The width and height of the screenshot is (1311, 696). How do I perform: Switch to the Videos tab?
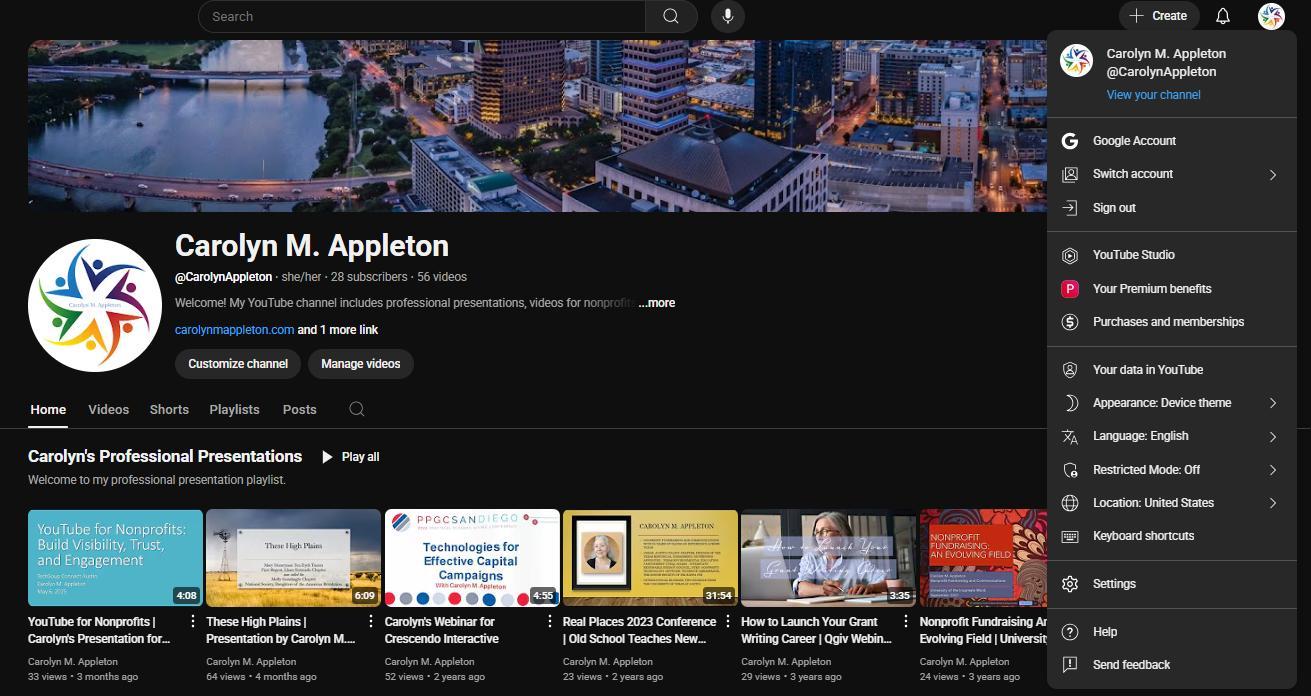point(108,409)
